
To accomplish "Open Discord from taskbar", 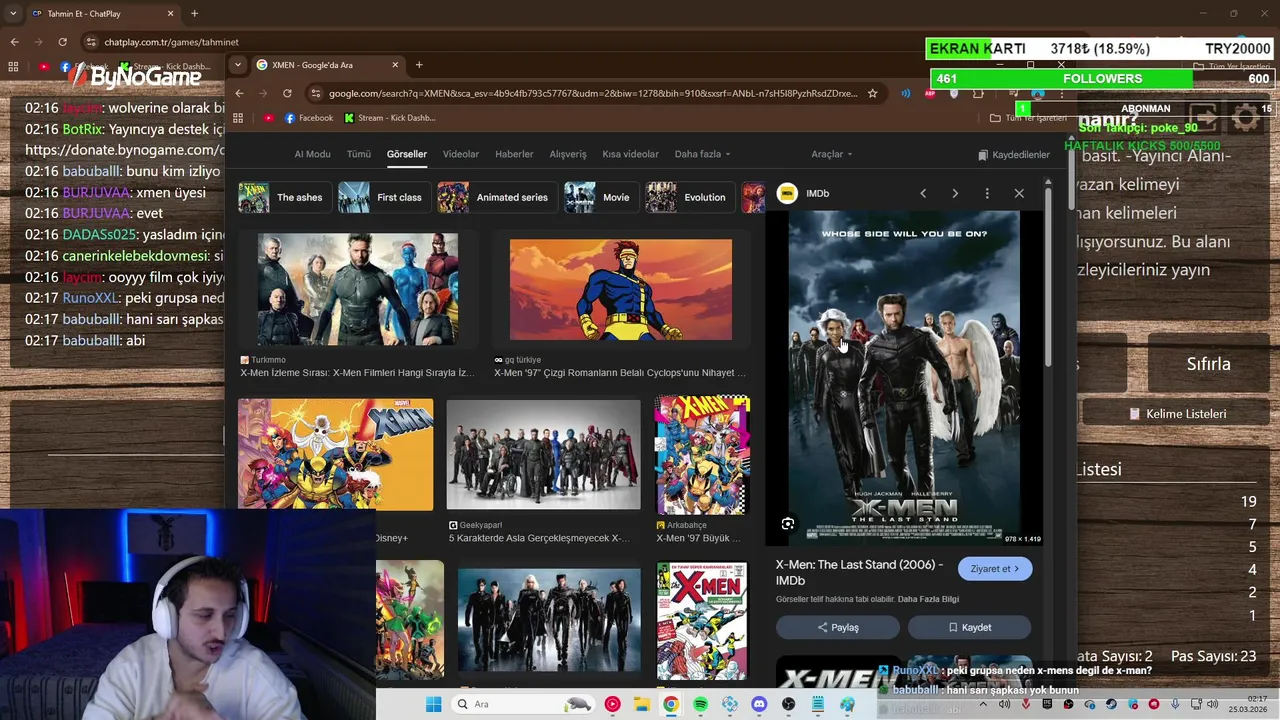I will (759, 704).
